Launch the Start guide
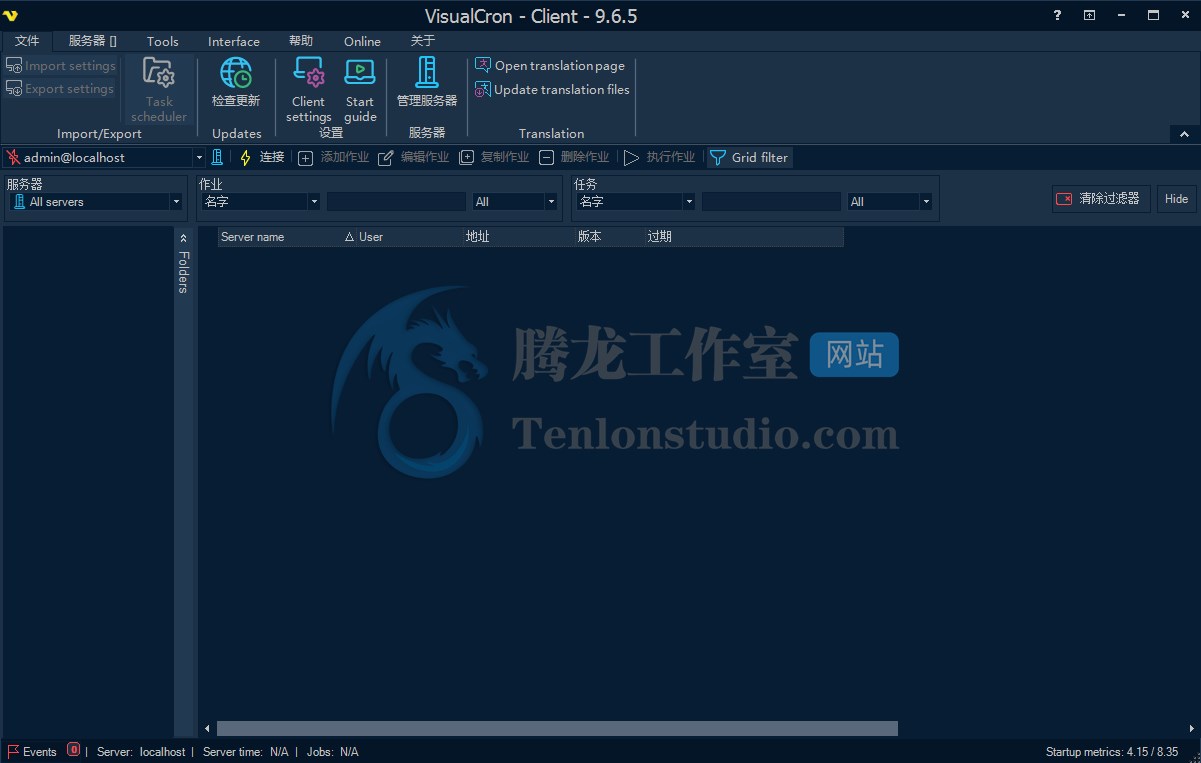The image size is (1201, 763). pyautogui.click(x=360, y=90)
